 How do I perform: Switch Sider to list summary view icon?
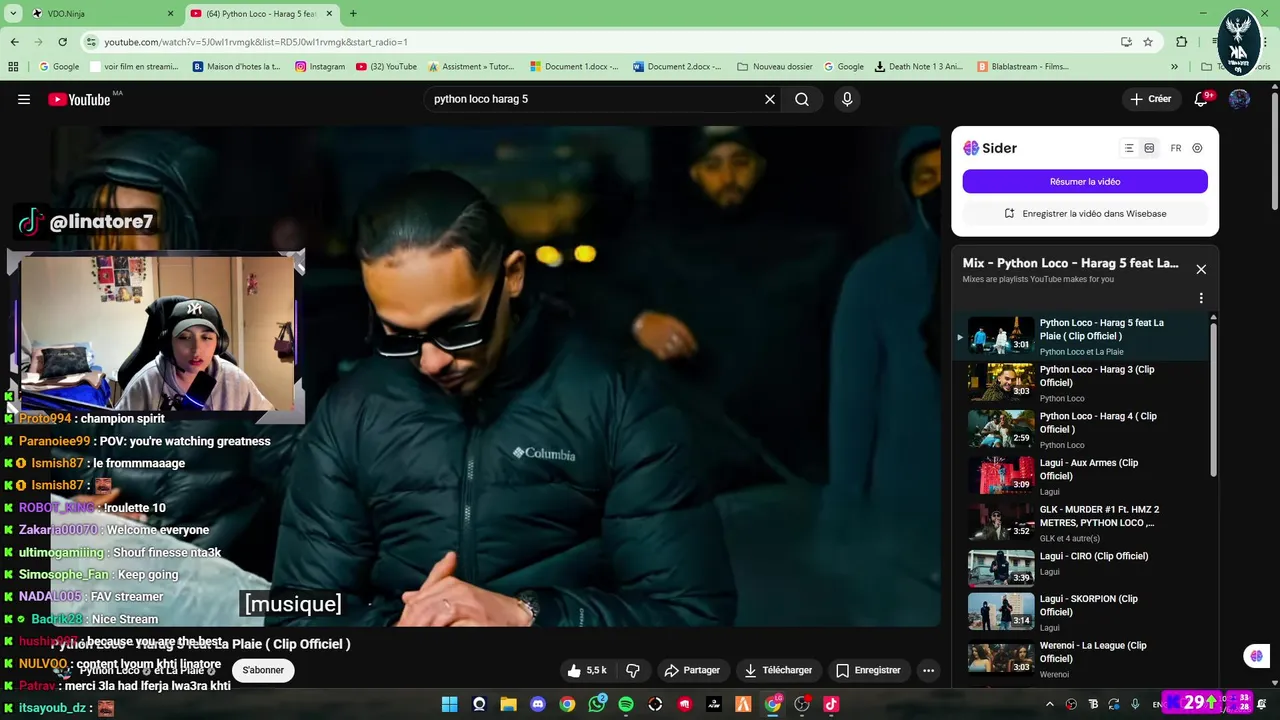1129,148
